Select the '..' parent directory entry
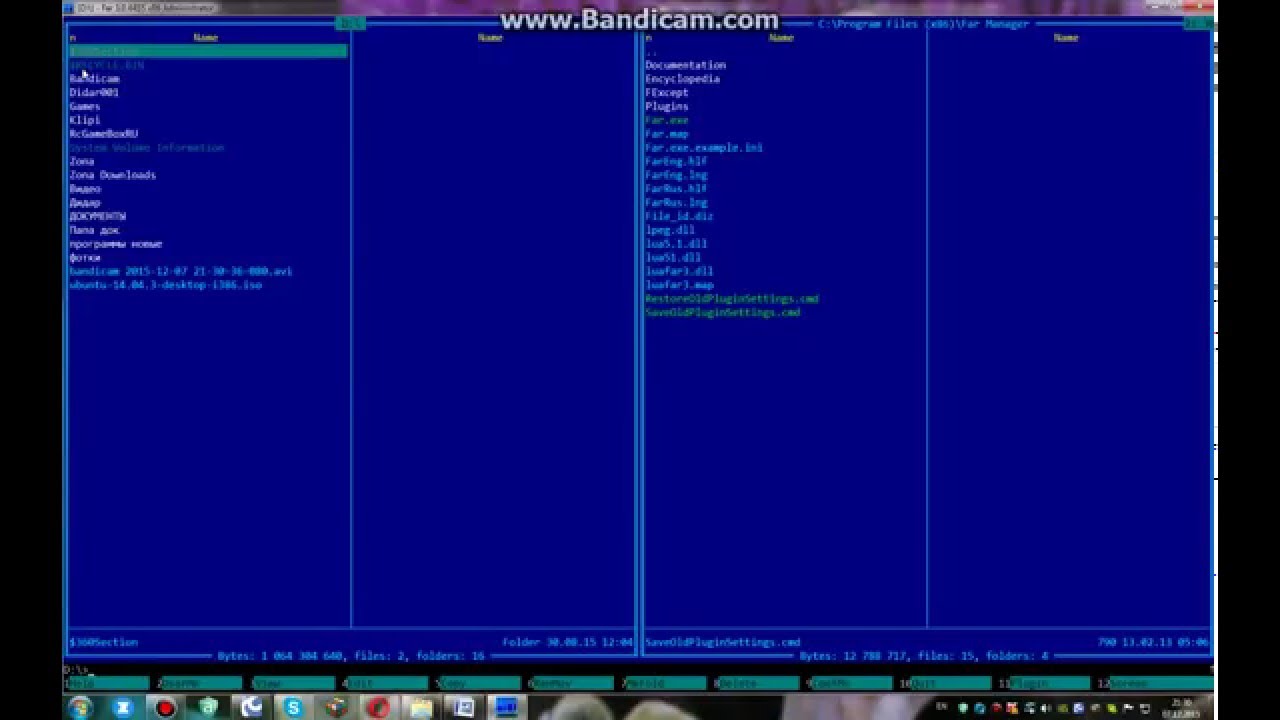The height and width of the screenshot is (720, 1280). (652, 51)
